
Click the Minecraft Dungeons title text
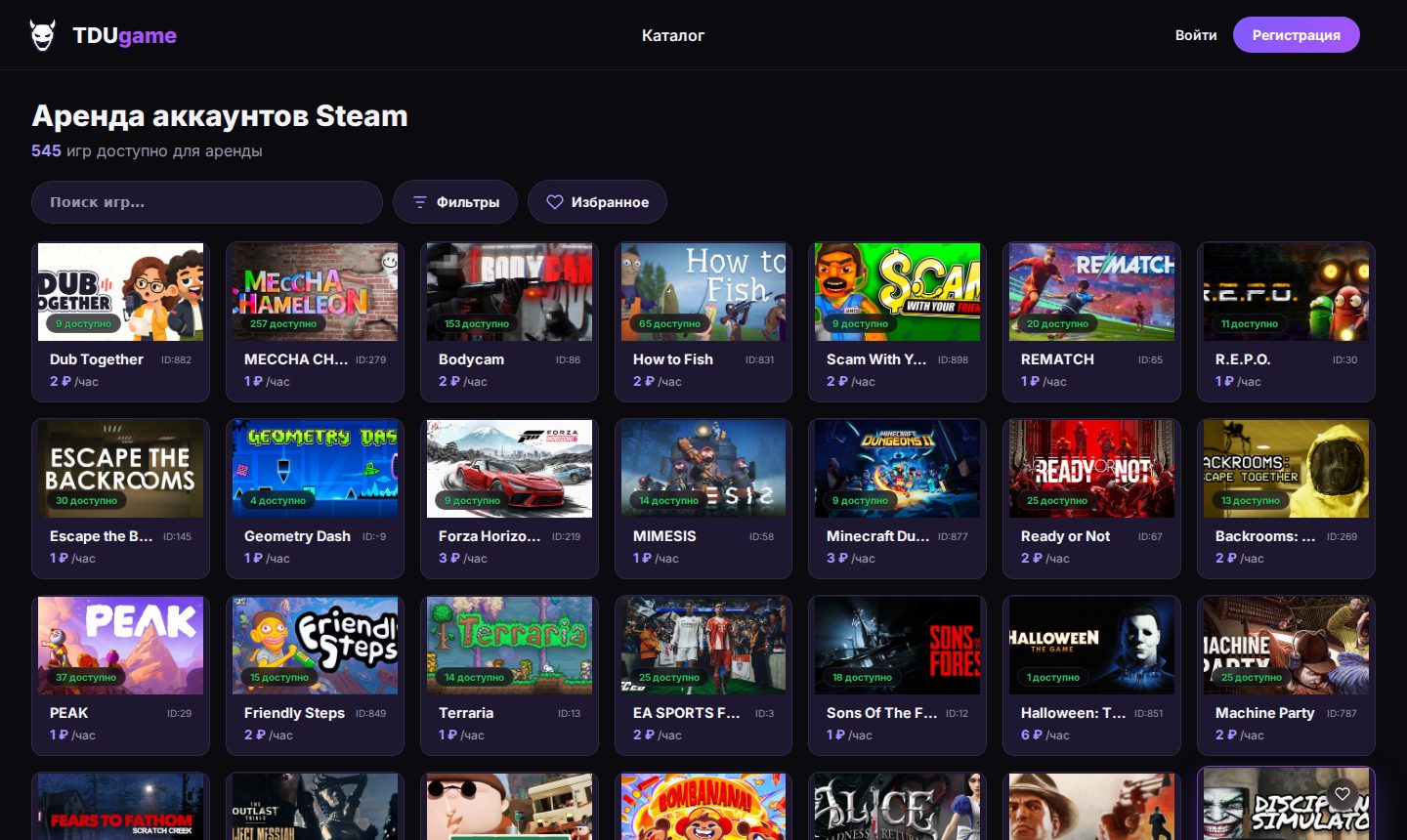[x=878, y=536]
